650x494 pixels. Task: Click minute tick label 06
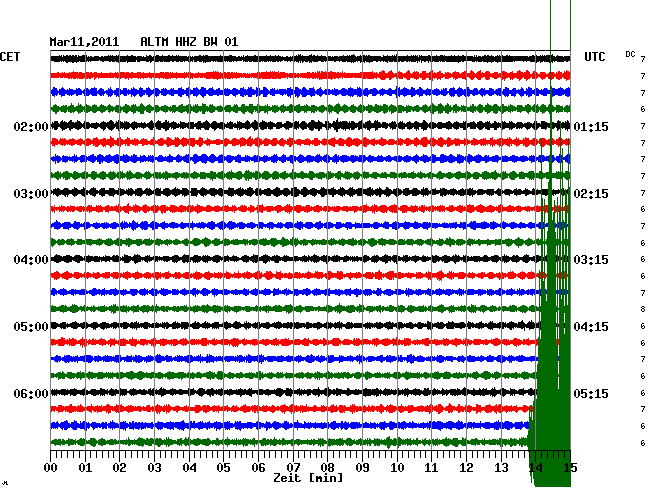[x=258, y=468]
